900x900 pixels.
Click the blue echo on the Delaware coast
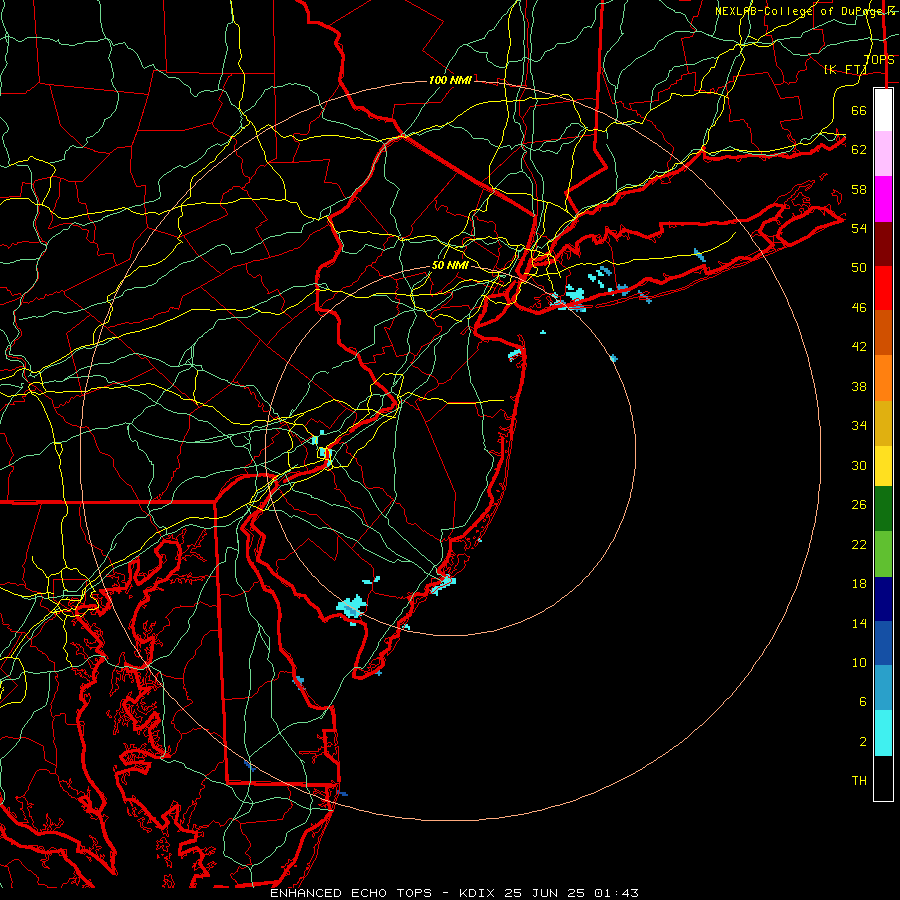(299, 681)
